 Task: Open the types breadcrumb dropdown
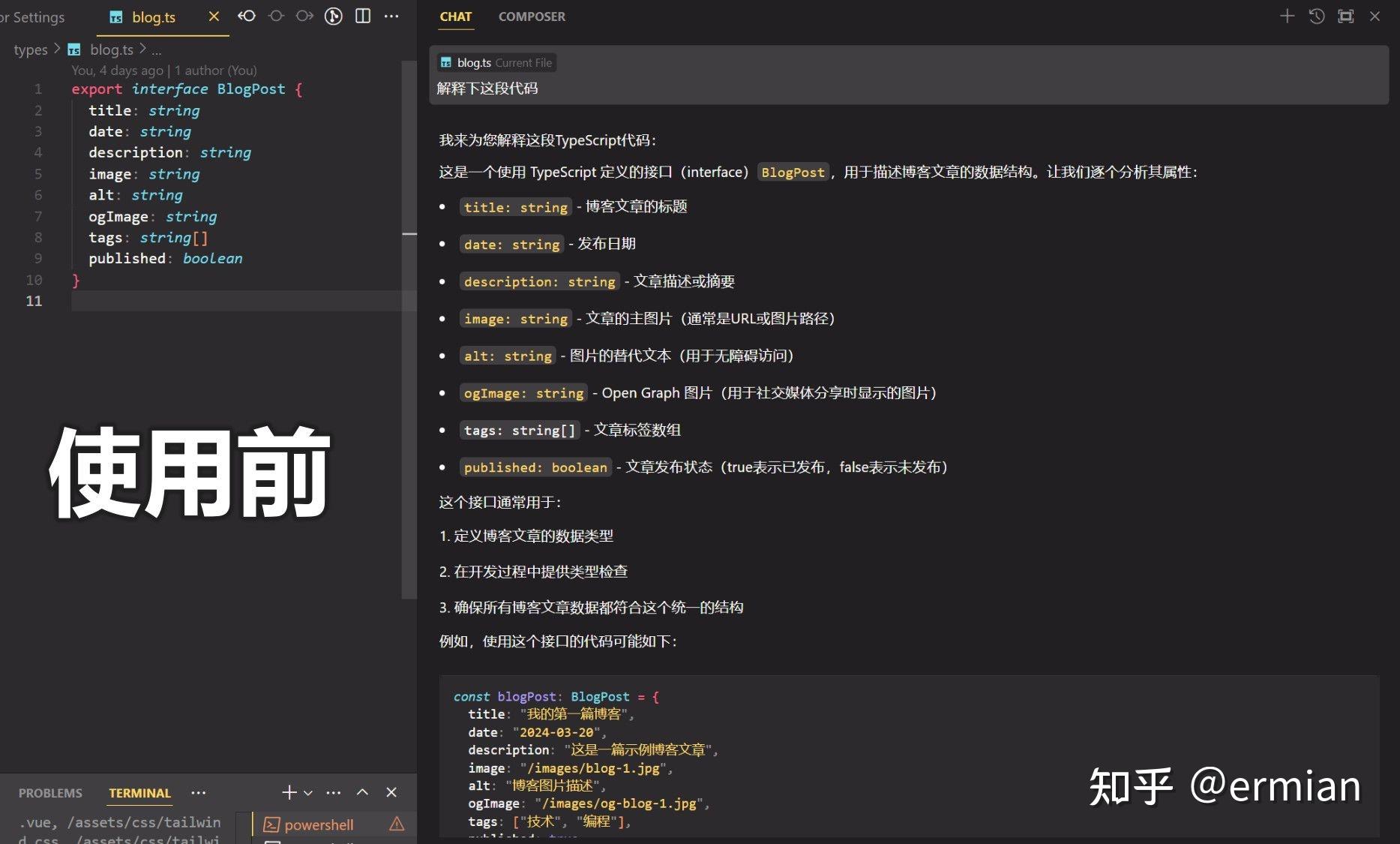(x=30, y=49)
